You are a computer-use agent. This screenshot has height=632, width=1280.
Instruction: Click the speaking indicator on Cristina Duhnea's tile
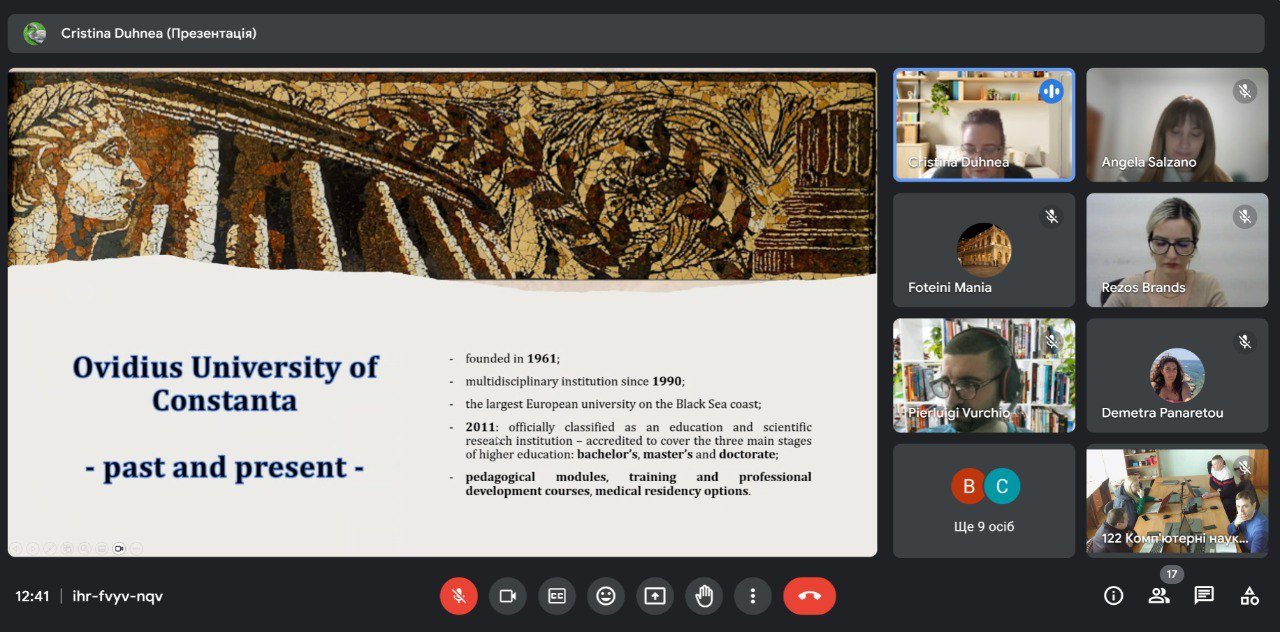pos(1050,91)
